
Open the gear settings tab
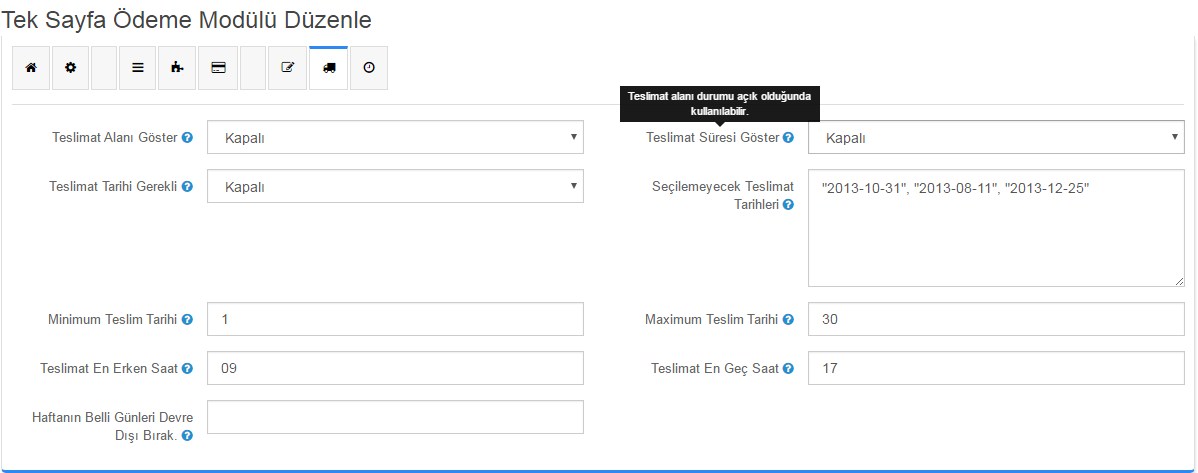tap(70, 68)
